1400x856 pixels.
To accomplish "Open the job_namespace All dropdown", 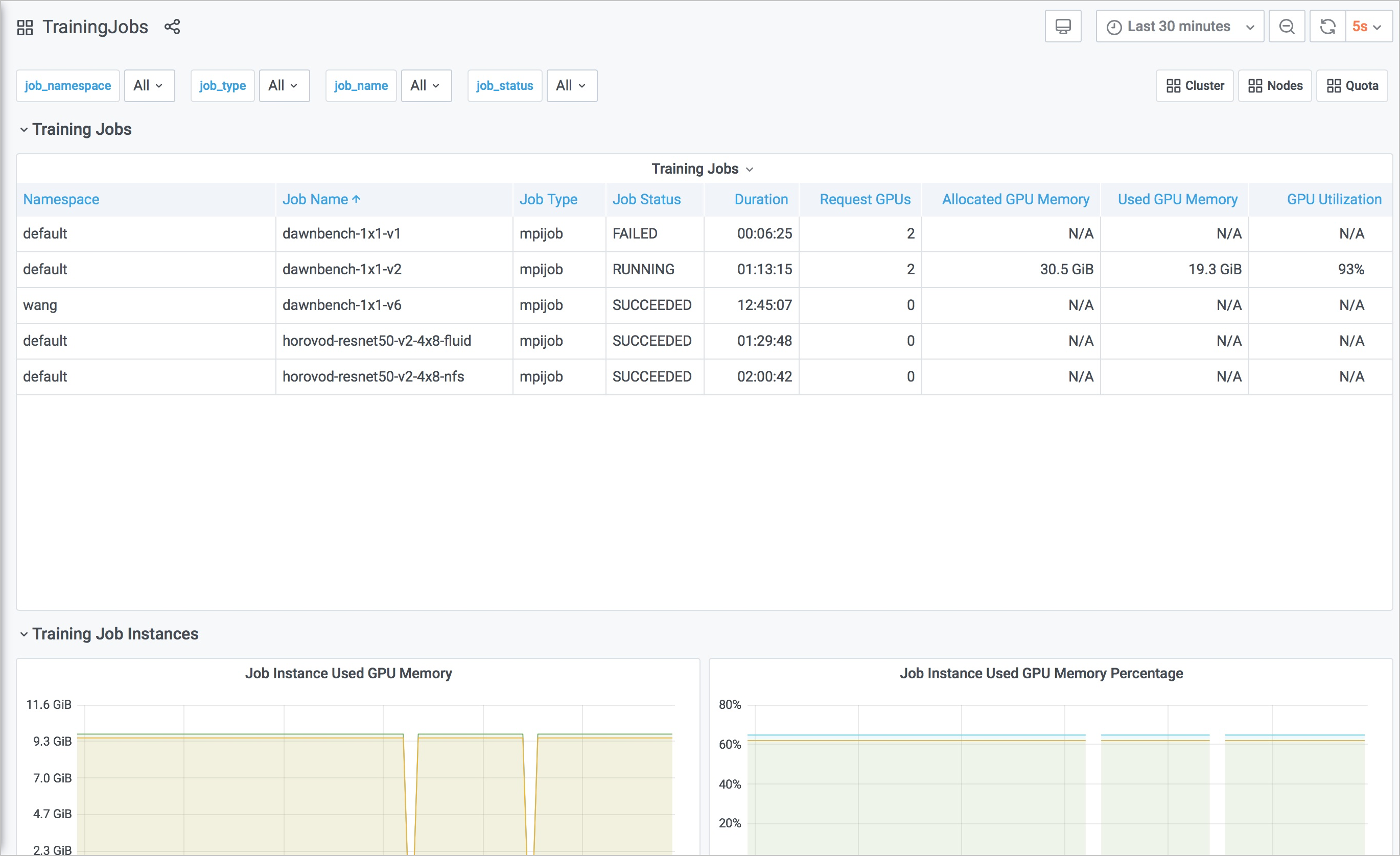I will coord(149,86).
